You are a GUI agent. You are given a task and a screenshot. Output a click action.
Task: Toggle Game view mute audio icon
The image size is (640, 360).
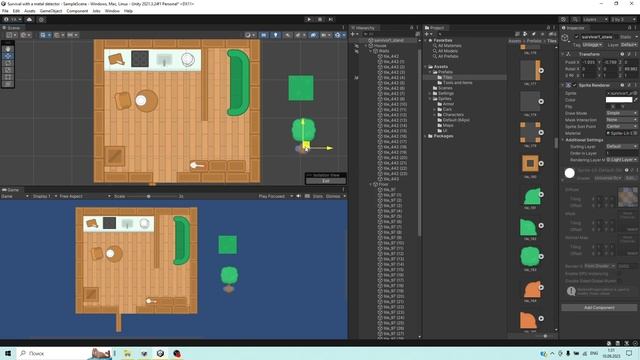point(299,196)
